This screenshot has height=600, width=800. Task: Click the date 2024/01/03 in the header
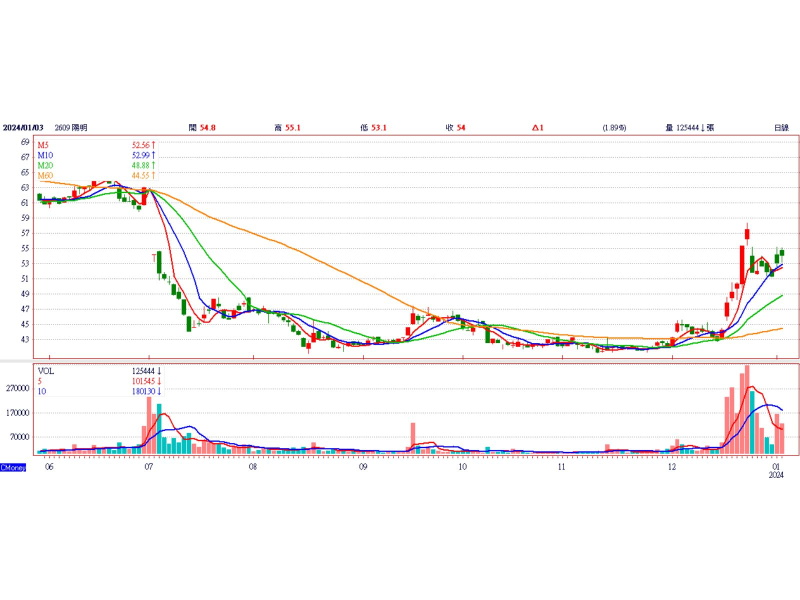click(x=23, y=128)
